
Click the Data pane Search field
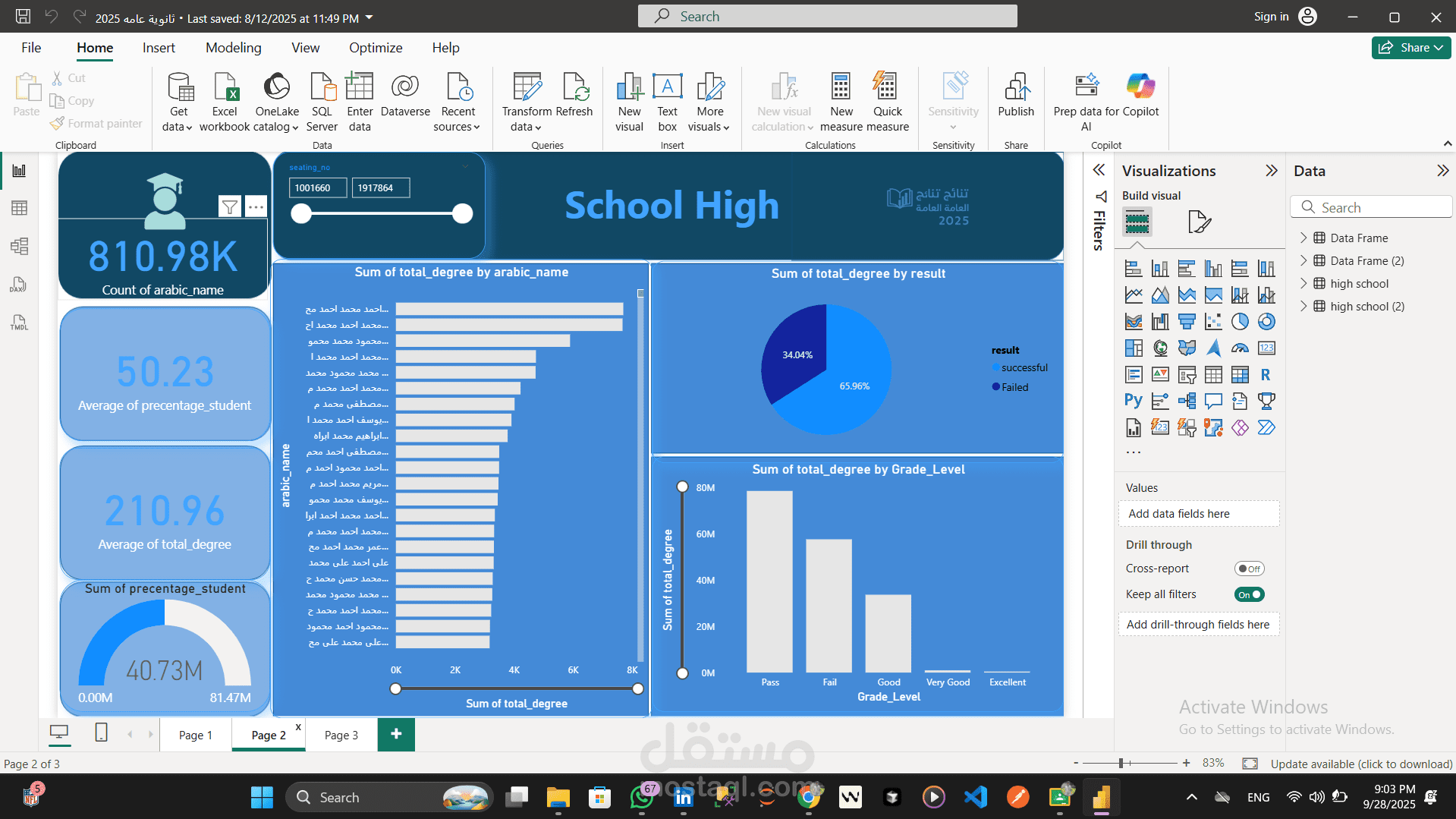click(x=1370, y=207)
